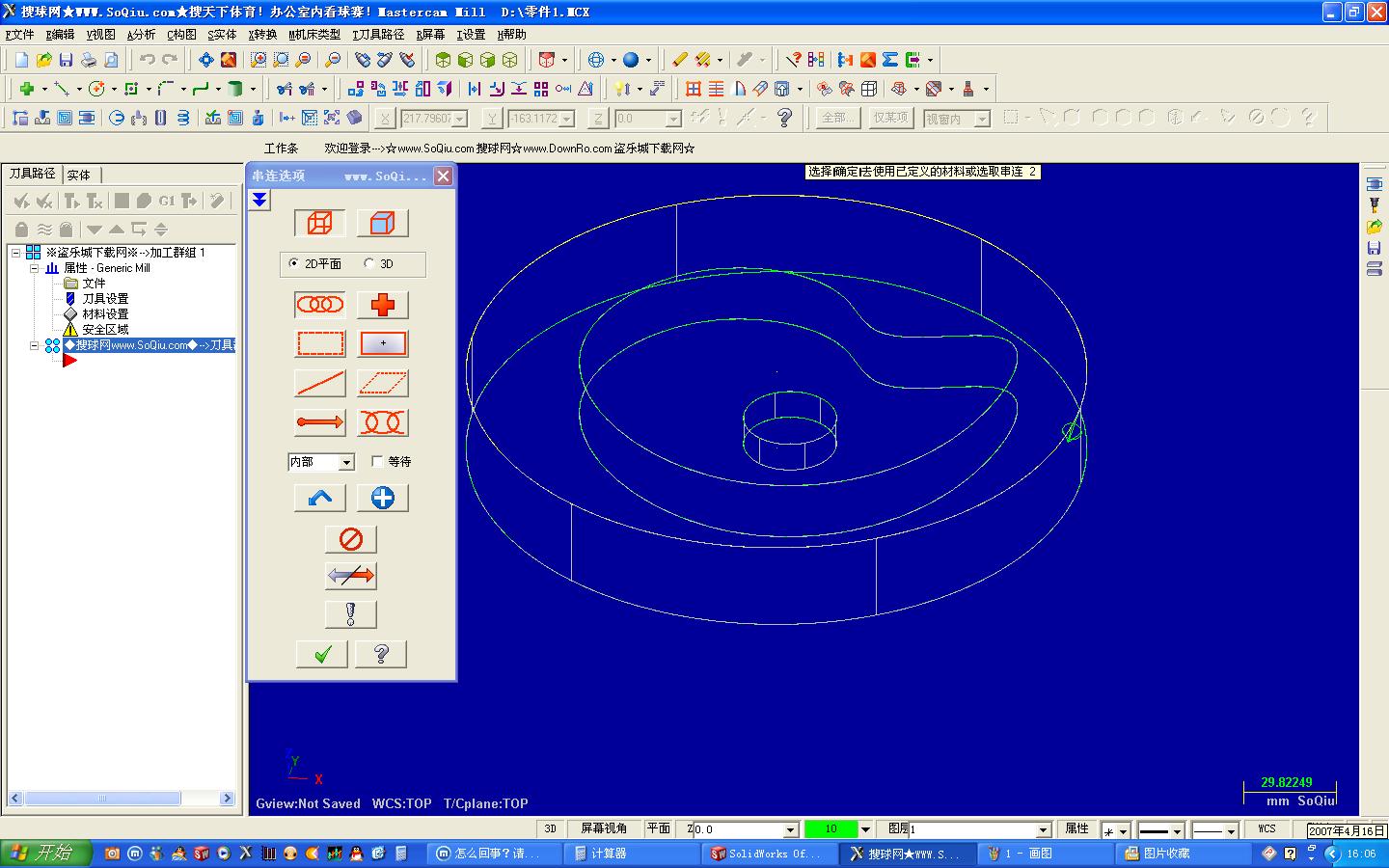Screen dimensions: 1389x868
Task: Click the new file icon
Action: (x=21, y=60)
